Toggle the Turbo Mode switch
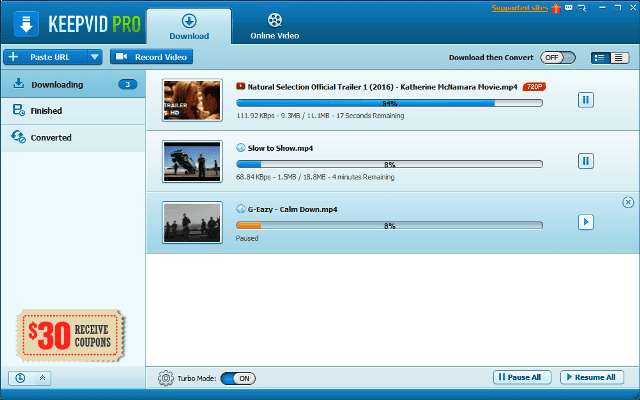The width and height of the screenshot is (640, 400). (x=238, y=378)
